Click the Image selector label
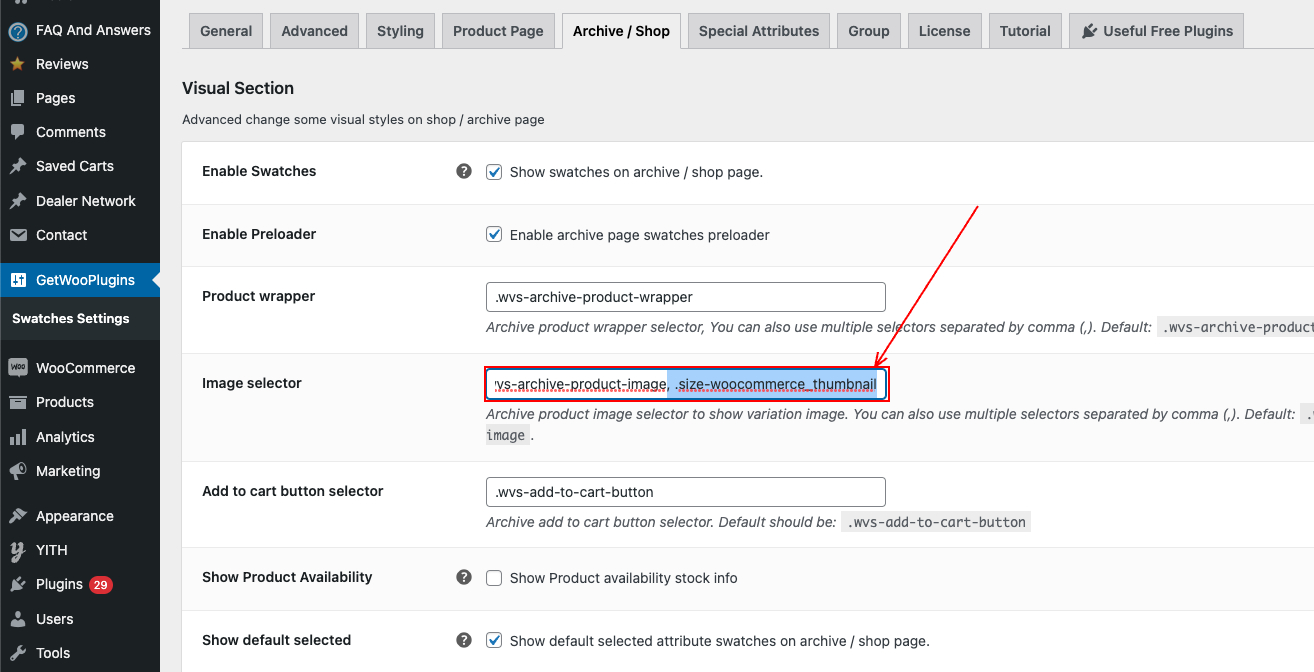Screen dimensions: 1314x672 (252, 383)
